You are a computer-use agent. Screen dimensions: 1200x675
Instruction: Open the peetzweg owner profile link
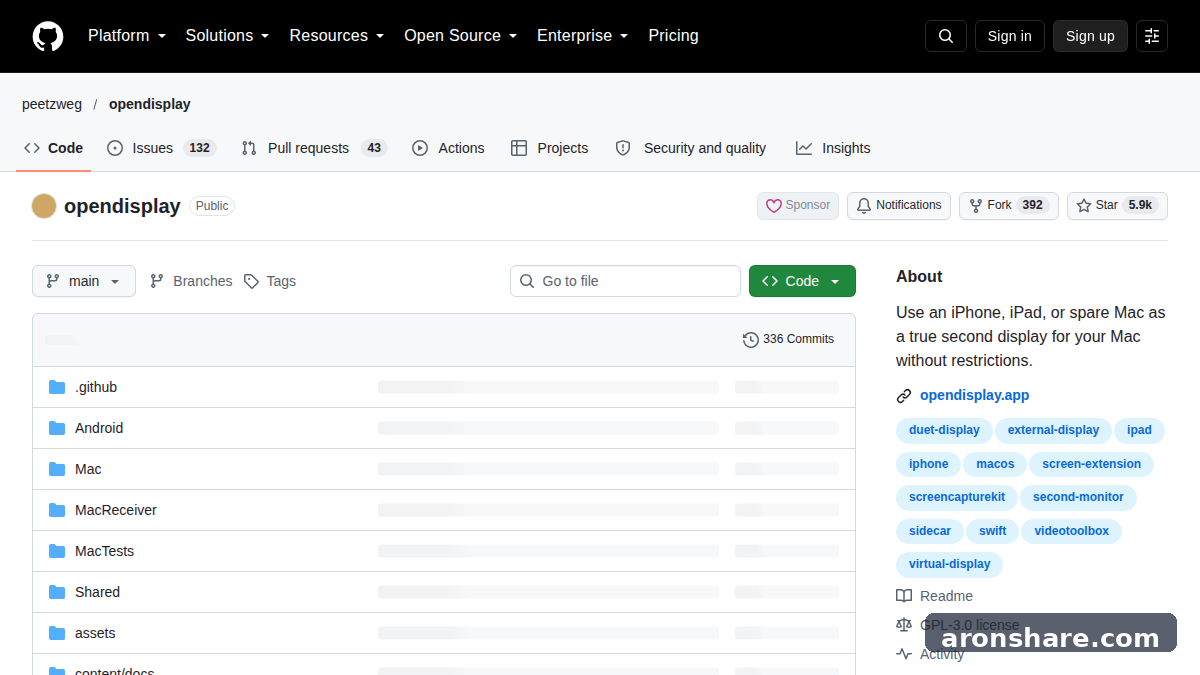pyautogui.click(x=52, y=104)
